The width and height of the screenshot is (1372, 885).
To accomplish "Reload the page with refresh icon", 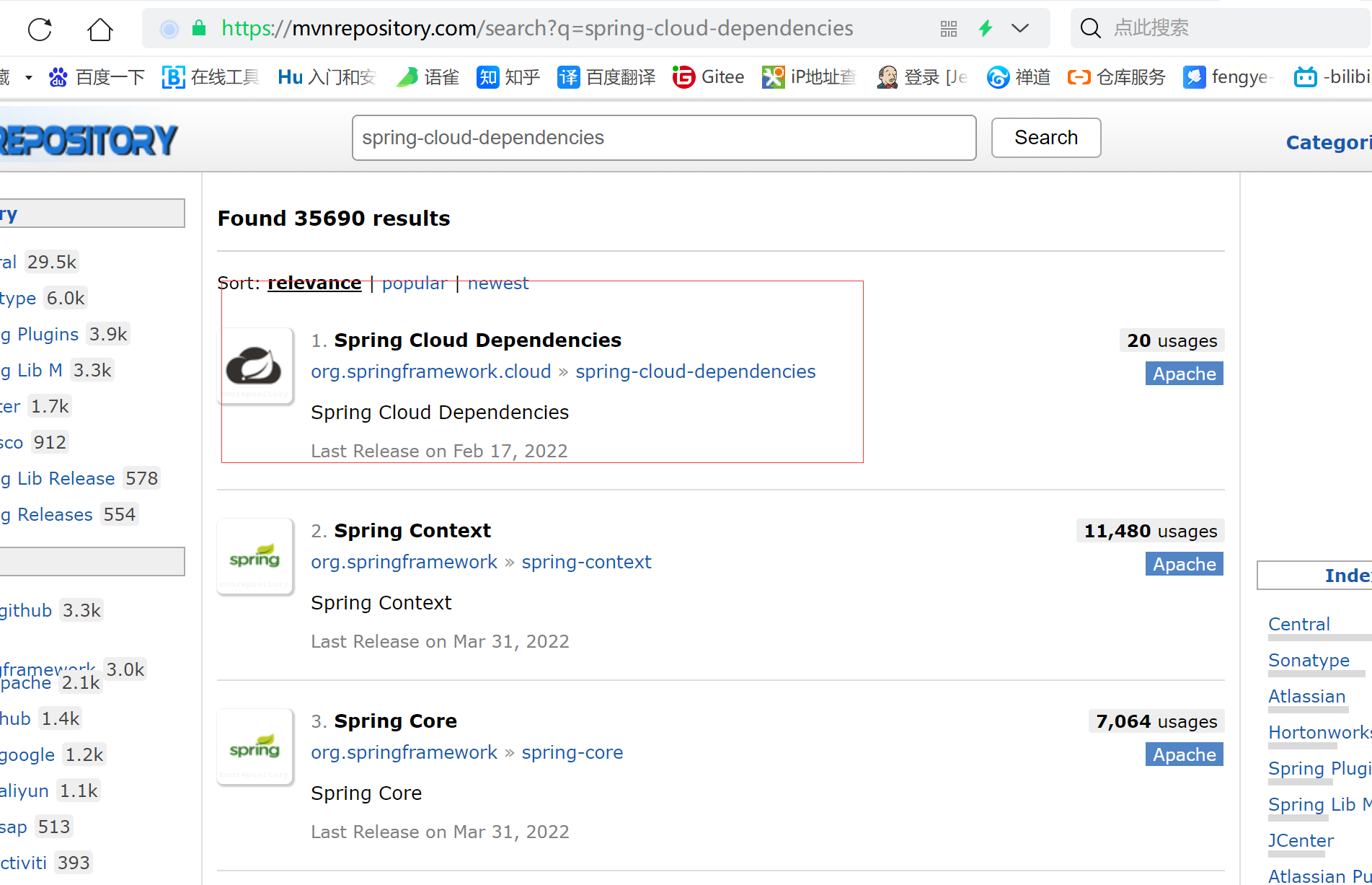I will click(40, 29).
